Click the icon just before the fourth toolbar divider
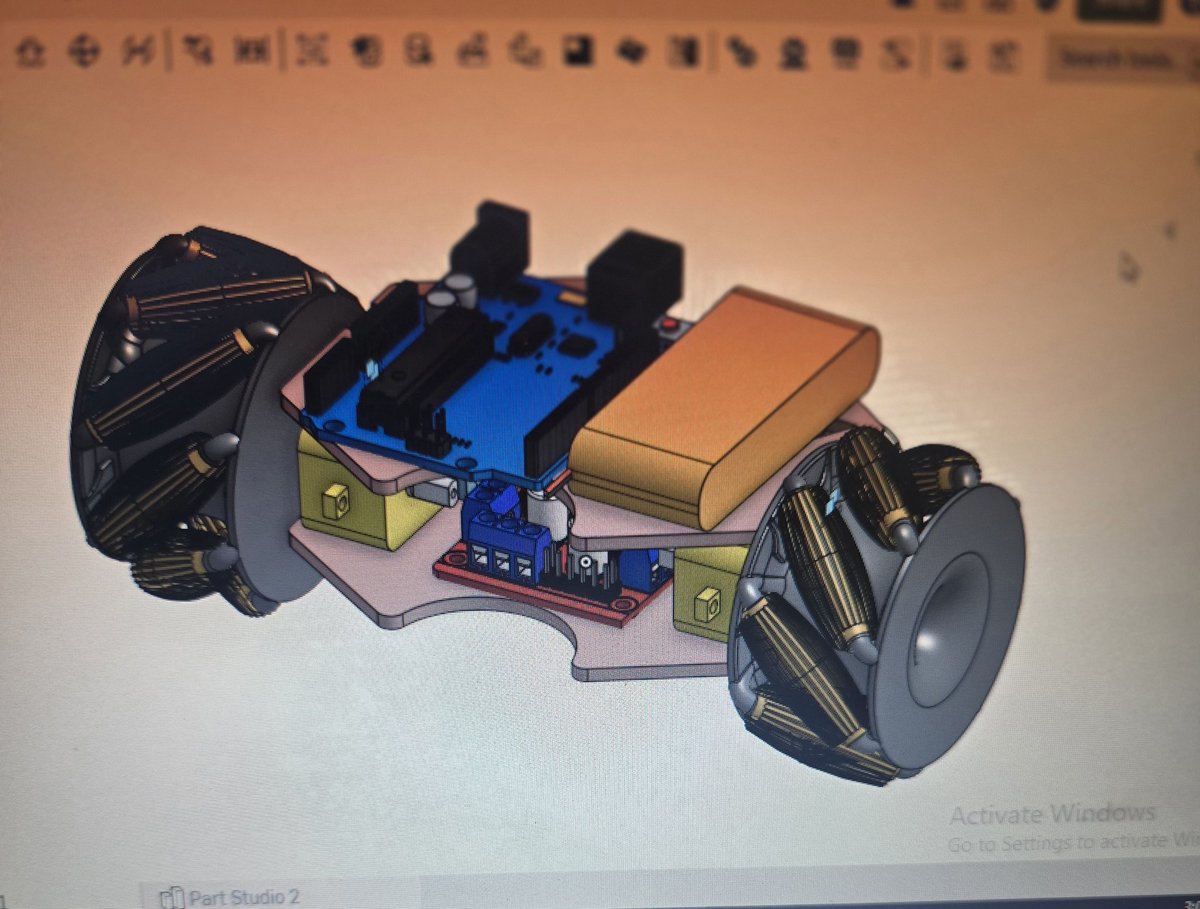 897,54
